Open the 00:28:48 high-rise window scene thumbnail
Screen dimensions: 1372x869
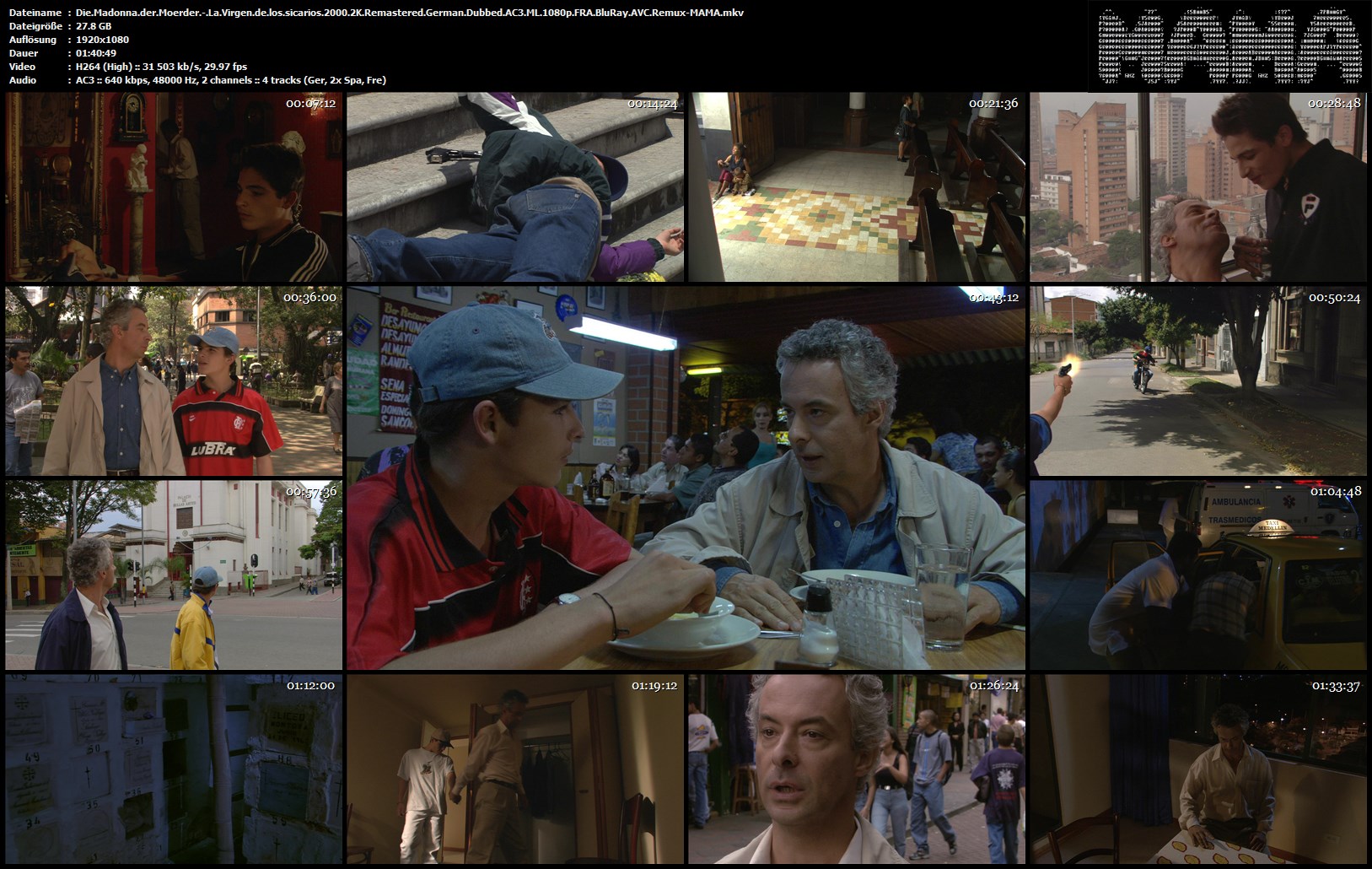coord(1197,186)
